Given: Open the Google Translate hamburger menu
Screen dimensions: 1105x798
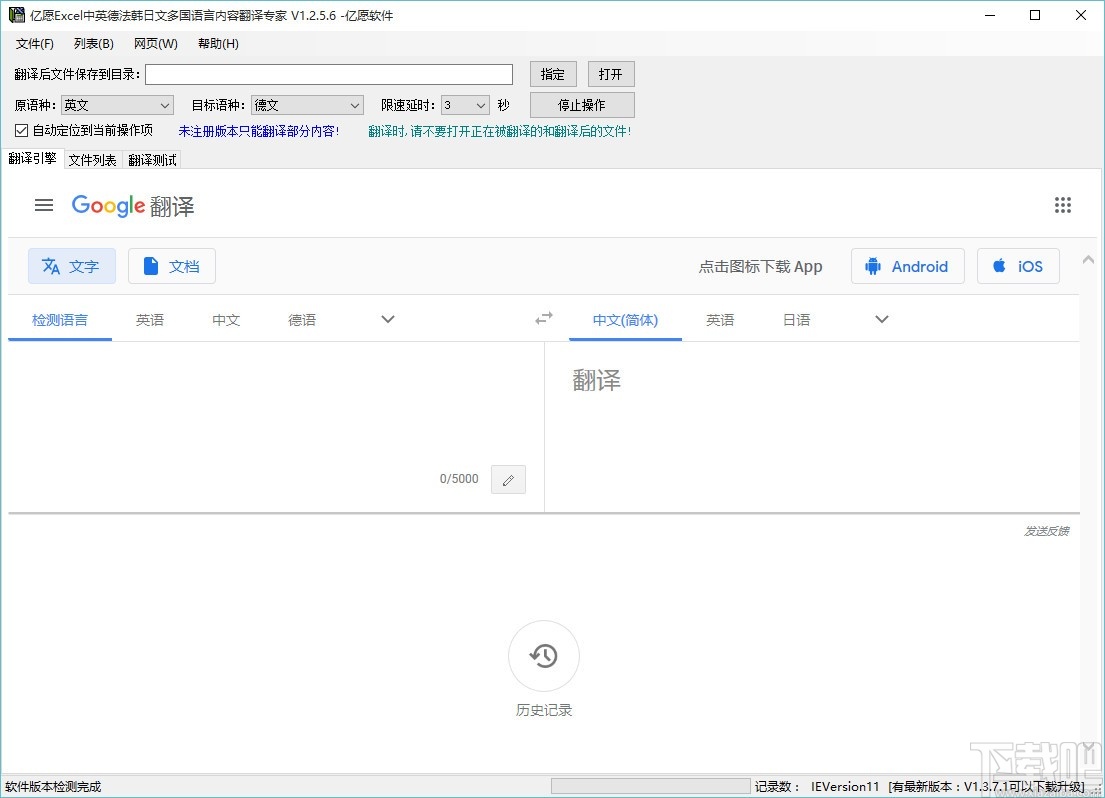Looking at the screenshot, I should click(43, 205).
